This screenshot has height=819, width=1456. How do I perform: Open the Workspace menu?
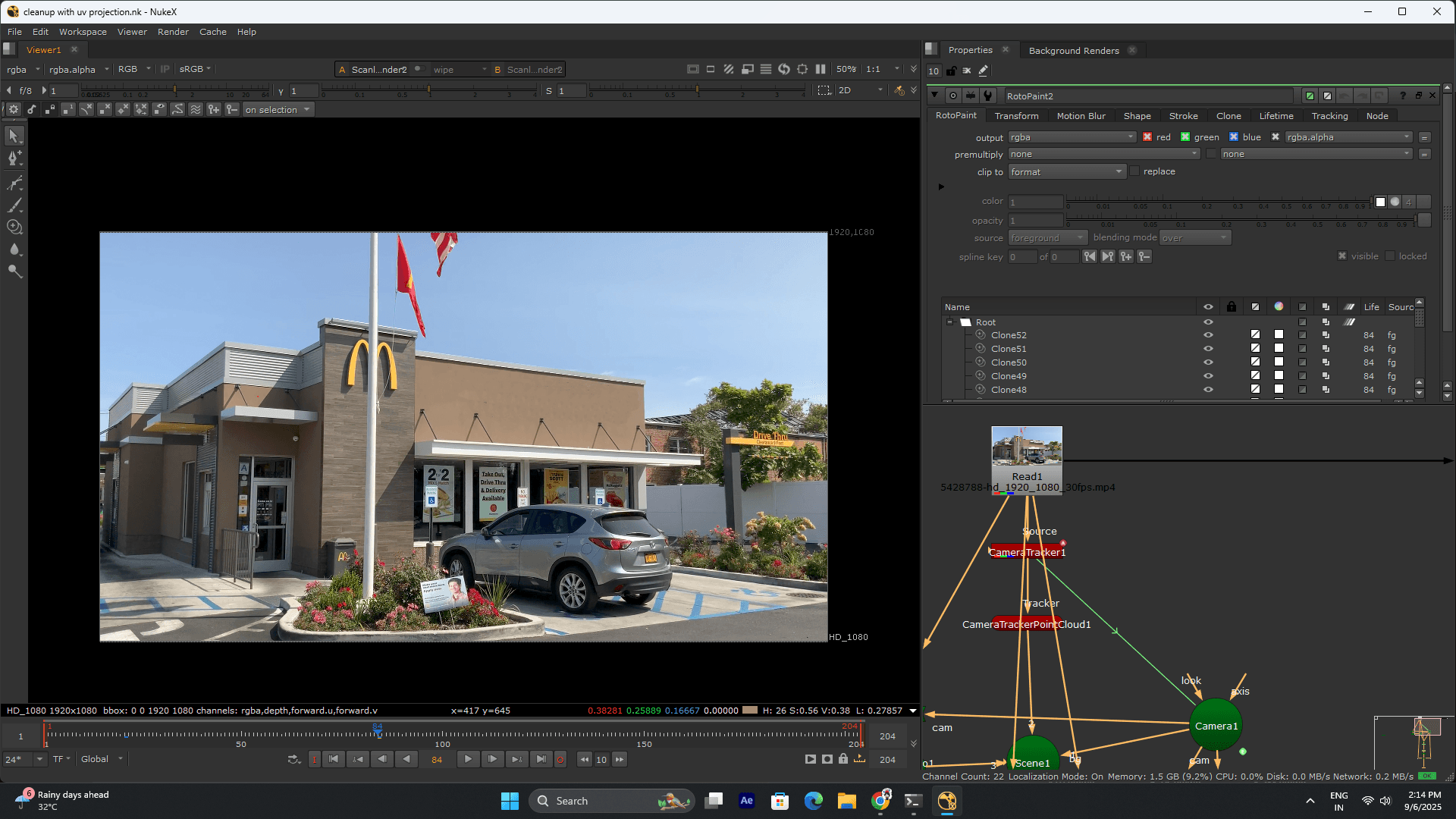pos(83,32)
